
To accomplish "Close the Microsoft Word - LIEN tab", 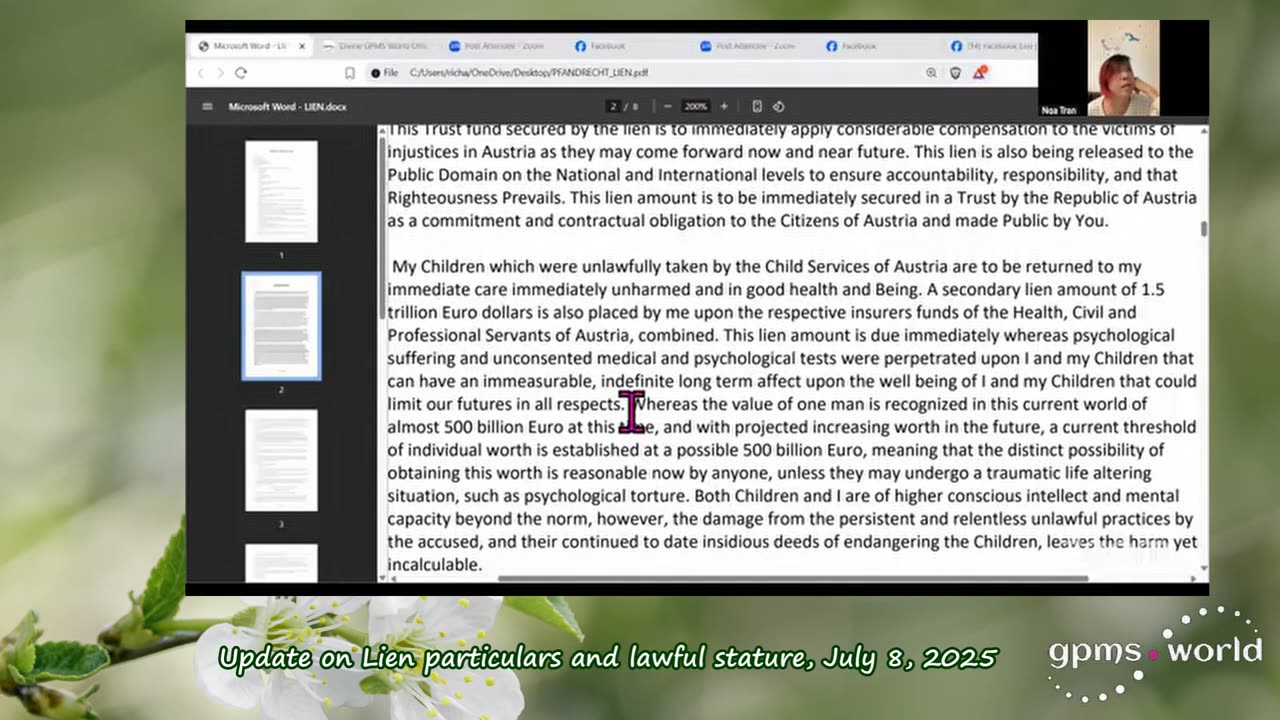I will pyautogui.click(x=301, y=46).
